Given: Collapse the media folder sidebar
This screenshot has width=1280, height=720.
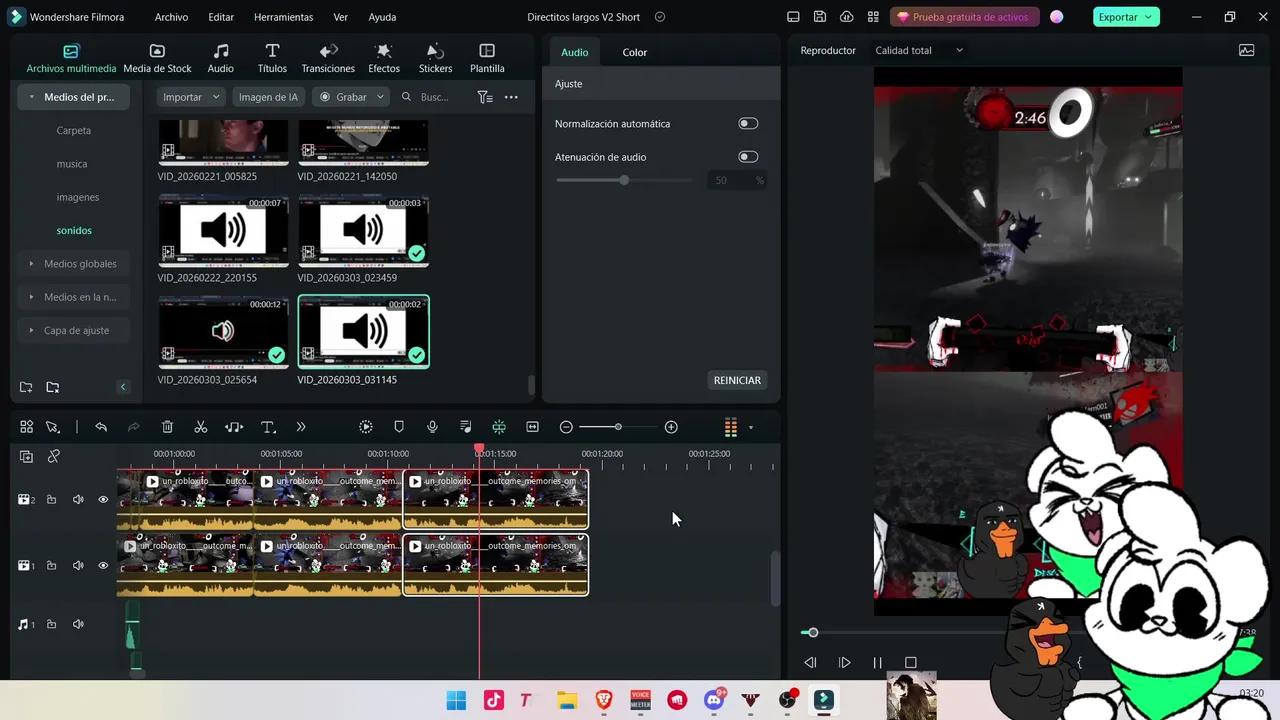Looking at the screenshot, I should pyautogui.click(x=123, y=387).
